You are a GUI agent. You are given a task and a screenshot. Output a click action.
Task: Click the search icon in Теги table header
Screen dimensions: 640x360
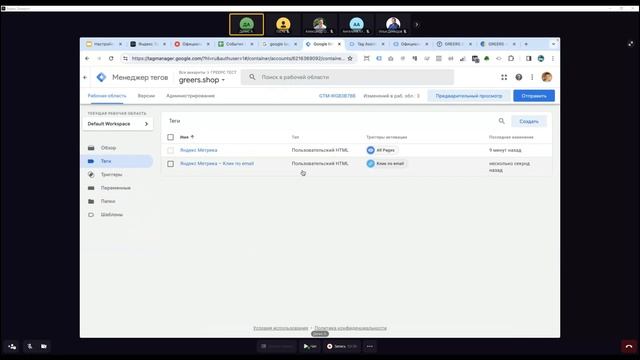click(x=502, y=121)
